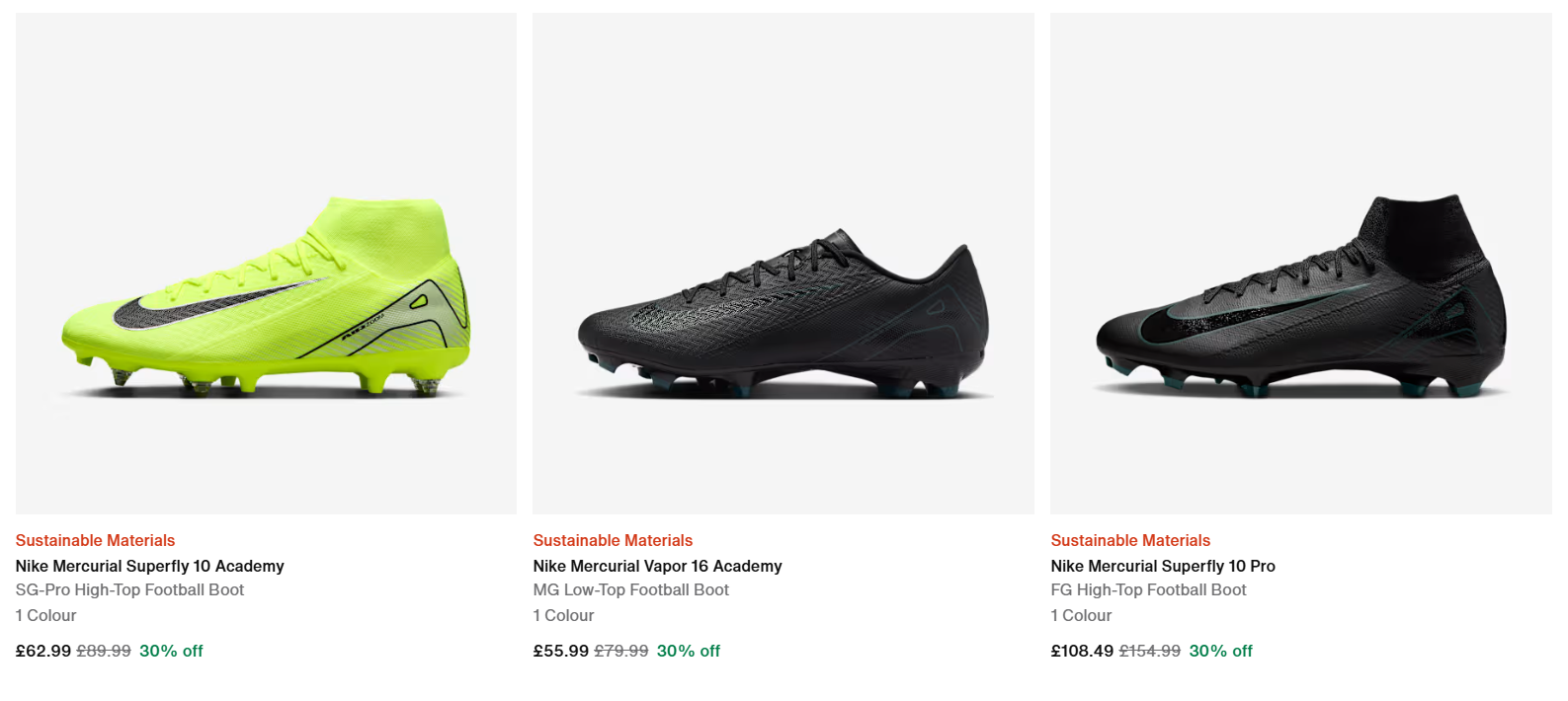
Task: Click the Nike Mercurial Superfly 10 Academy title
Action: tap(149, 566)
